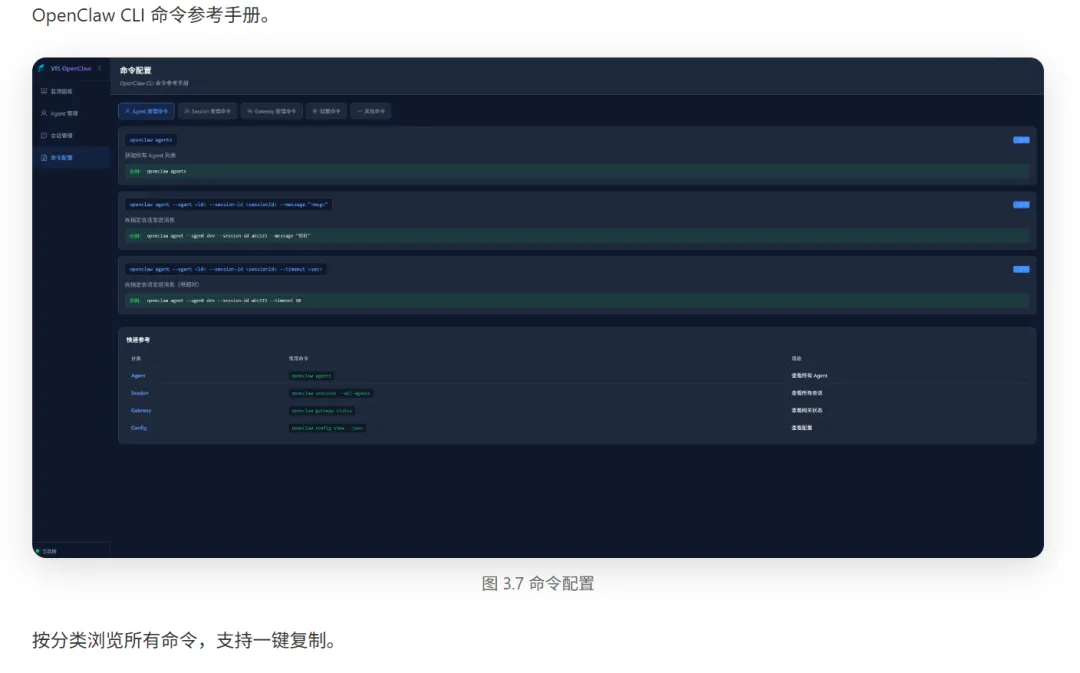Click 'openclaw config show --json' table command
1080x673 pixels.
[x=327, y=428]
